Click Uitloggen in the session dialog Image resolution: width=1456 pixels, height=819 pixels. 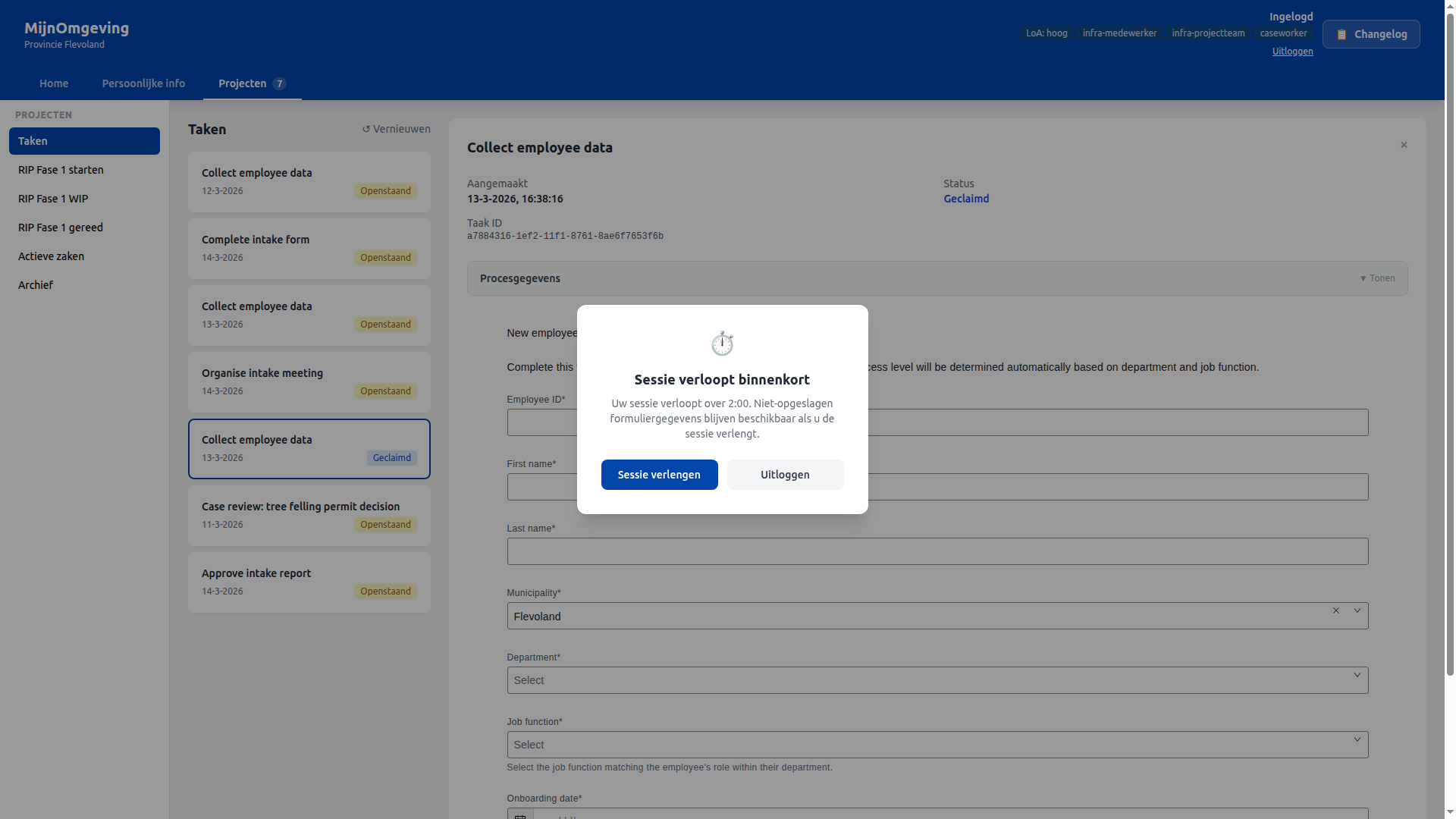pyautogui.click(x=785, y=474)
